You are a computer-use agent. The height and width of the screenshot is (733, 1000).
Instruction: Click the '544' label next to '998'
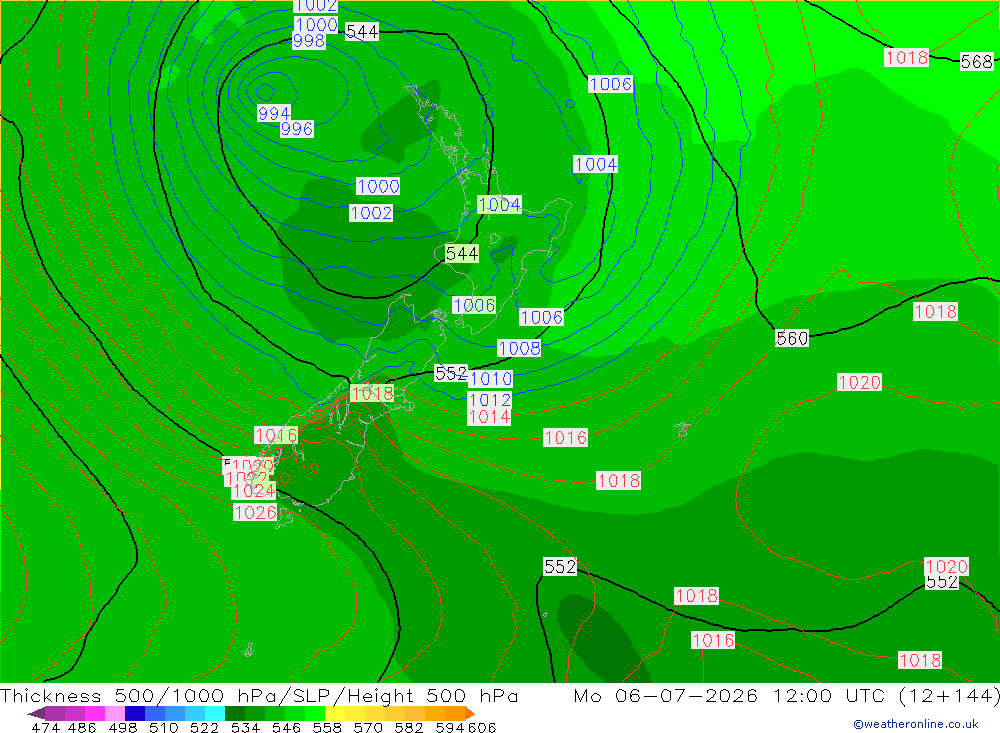point(362,32)
